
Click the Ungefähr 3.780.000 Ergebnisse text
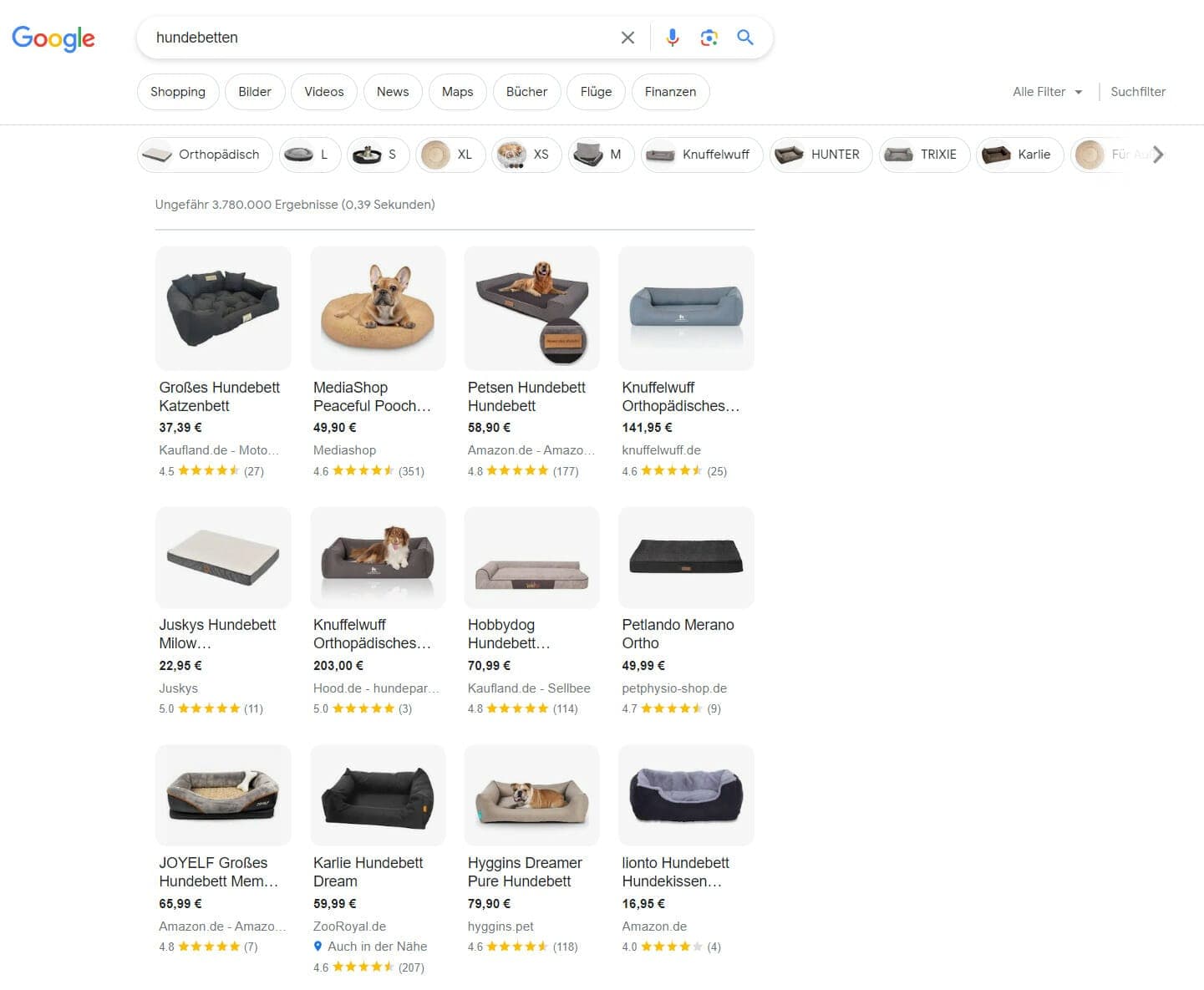pyautogui.click(x=295, y=205)
